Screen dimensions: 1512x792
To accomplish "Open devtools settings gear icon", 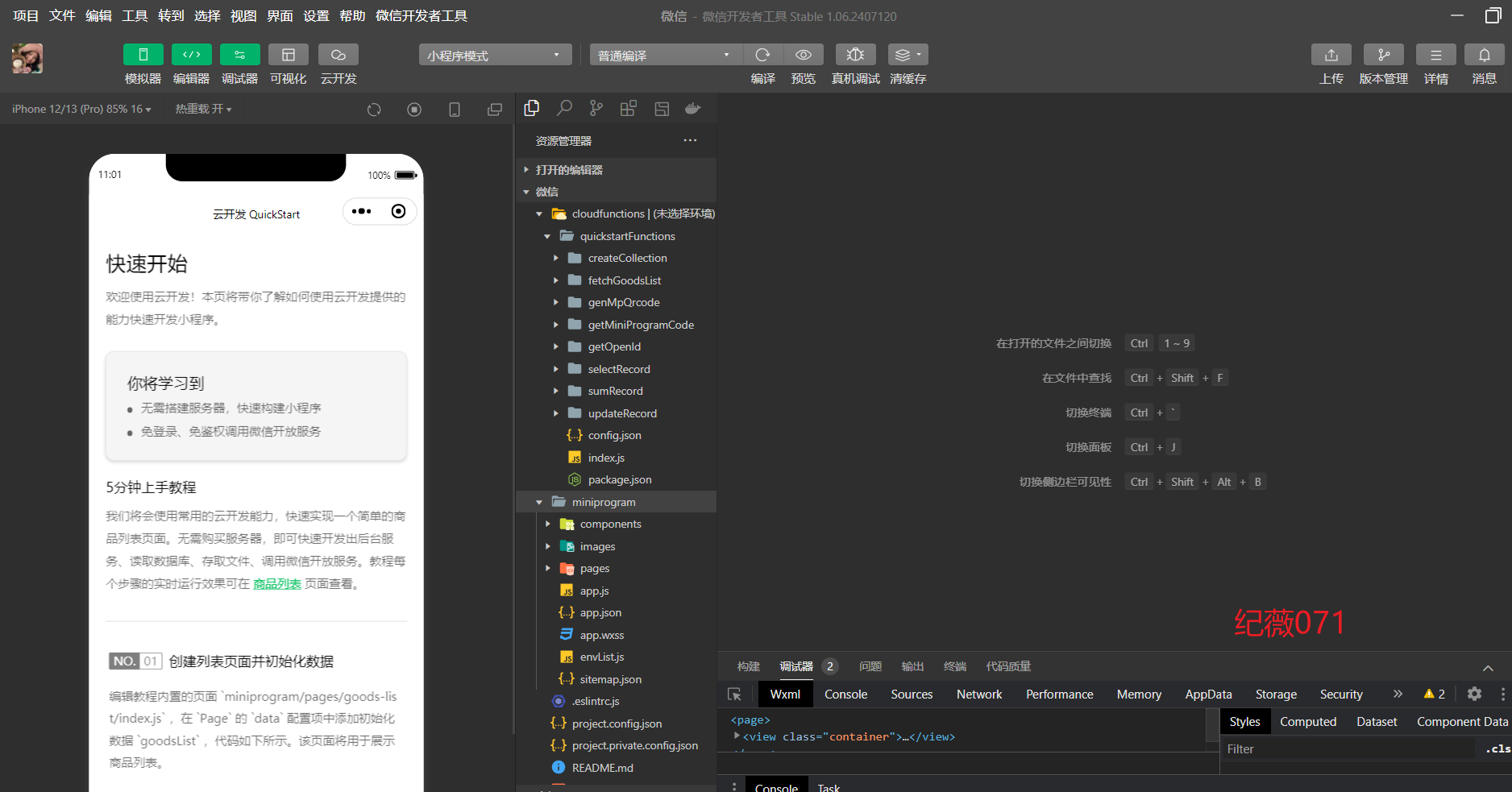I will coord(1474,694).
